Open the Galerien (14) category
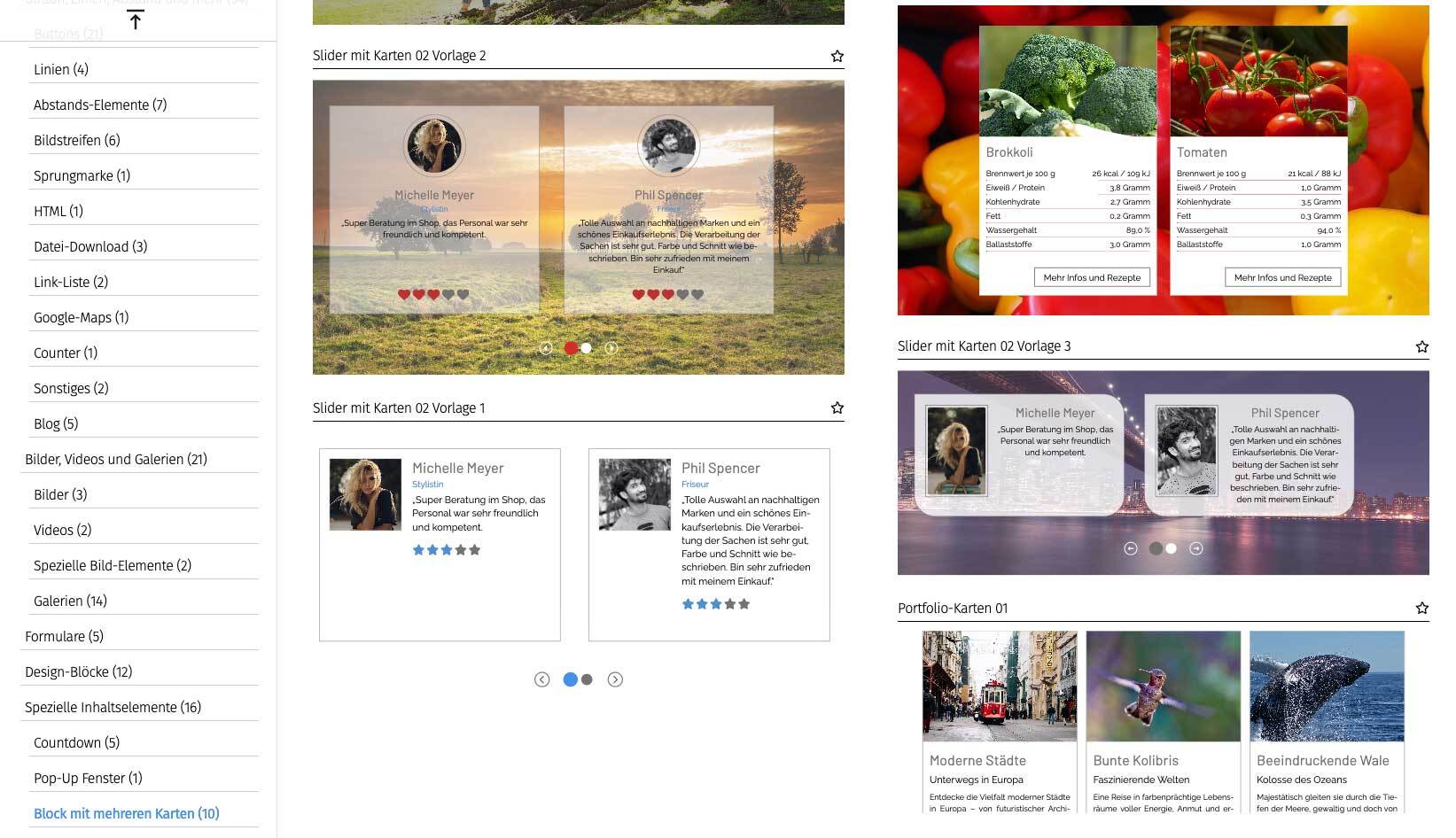1456x838 pixels. [70, 601]
